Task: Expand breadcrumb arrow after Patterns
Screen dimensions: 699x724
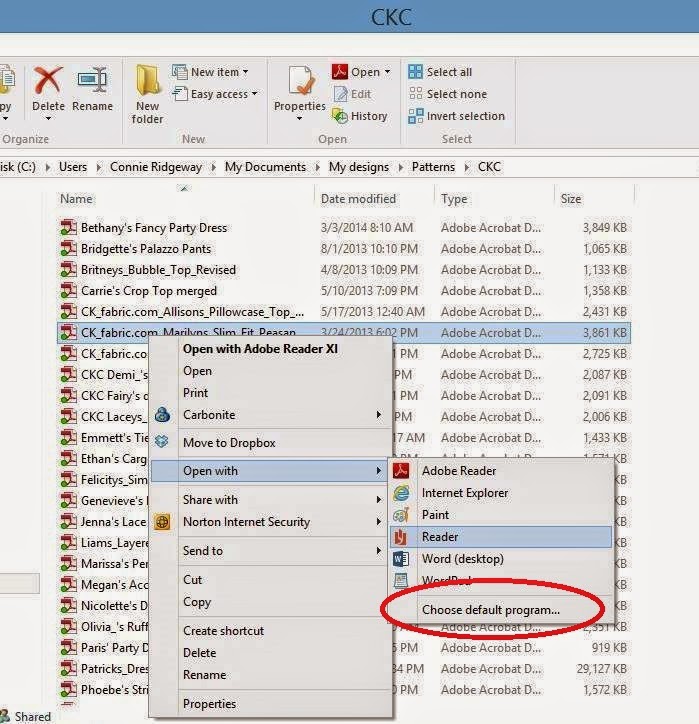Action: (x=467, y=167)
